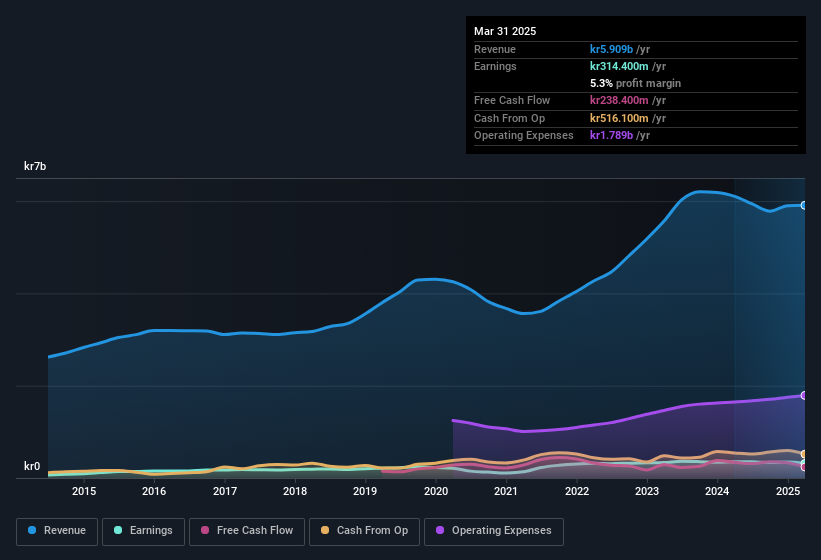Click the 2017 x-axis label
This screenshot has height=560, width=821.
click(225, 491)
